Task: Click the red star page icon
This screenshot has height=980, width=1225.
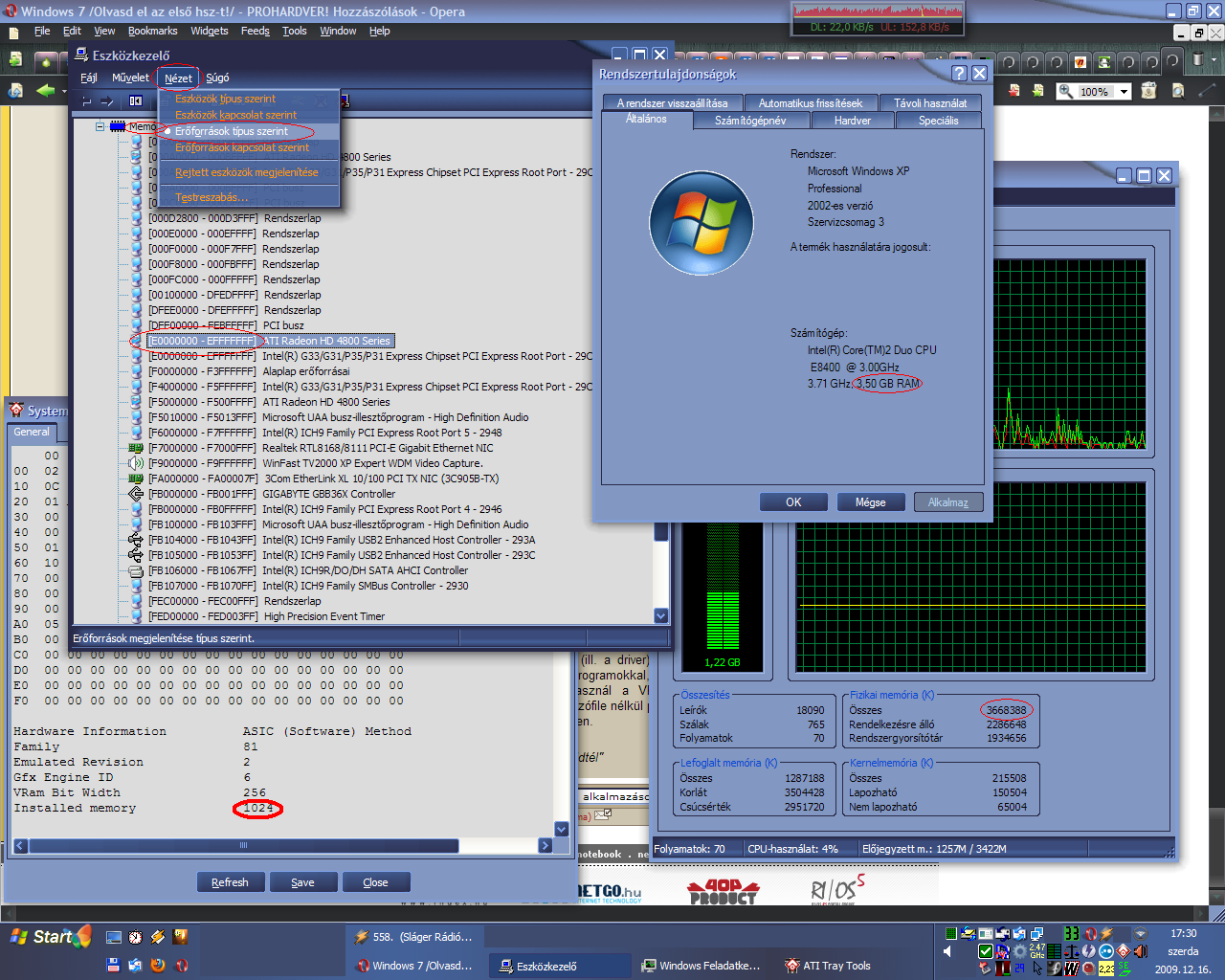Action: click(x=1013, y=91)
